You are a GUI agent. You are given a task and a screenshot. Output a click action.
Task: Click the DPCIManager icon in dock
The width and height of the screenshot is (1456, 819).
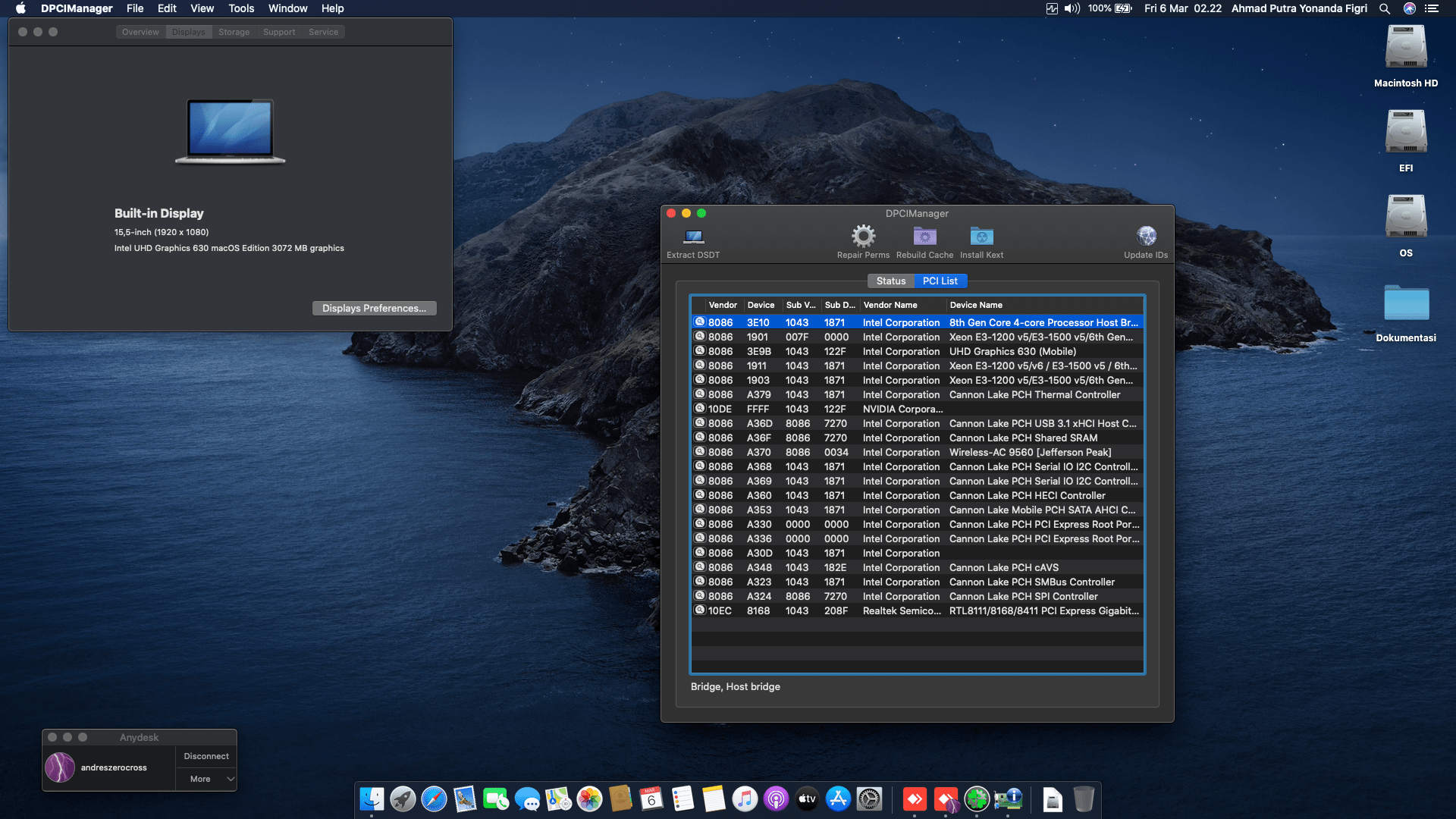coord(1009,799)
